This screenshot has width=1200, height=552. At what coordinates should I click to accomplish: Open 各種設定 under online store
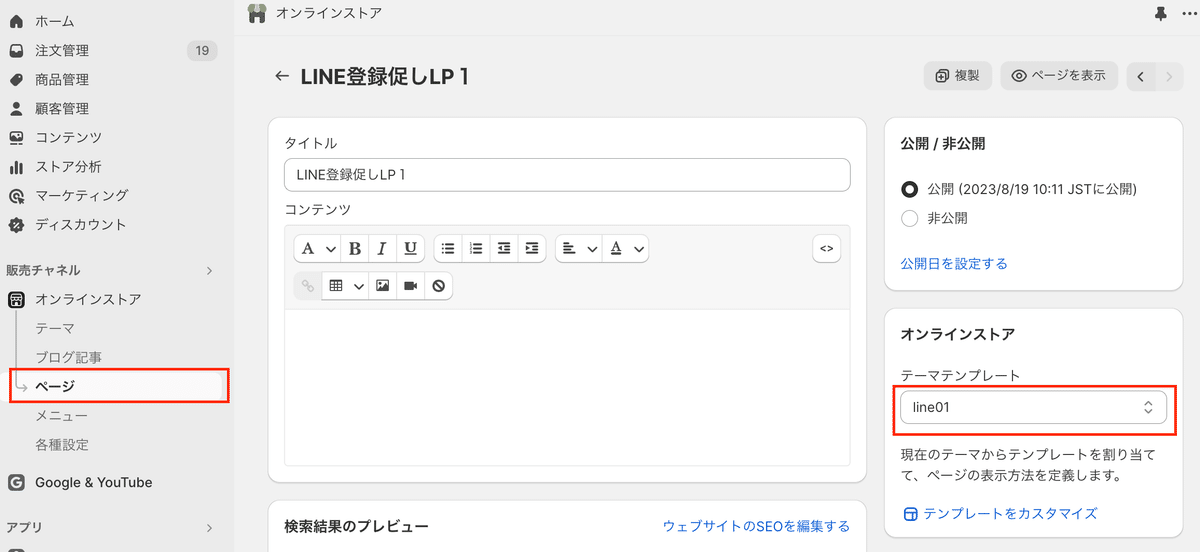(x=62, y=444)
